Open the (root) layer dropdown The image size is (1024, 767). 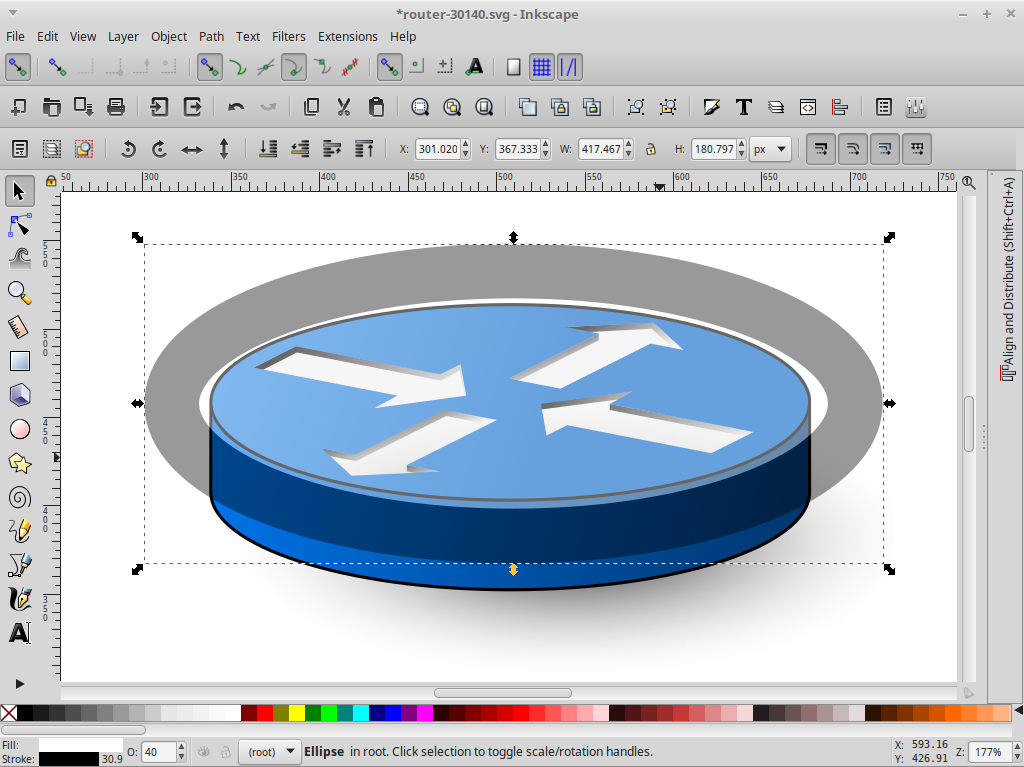click(270, 751)
